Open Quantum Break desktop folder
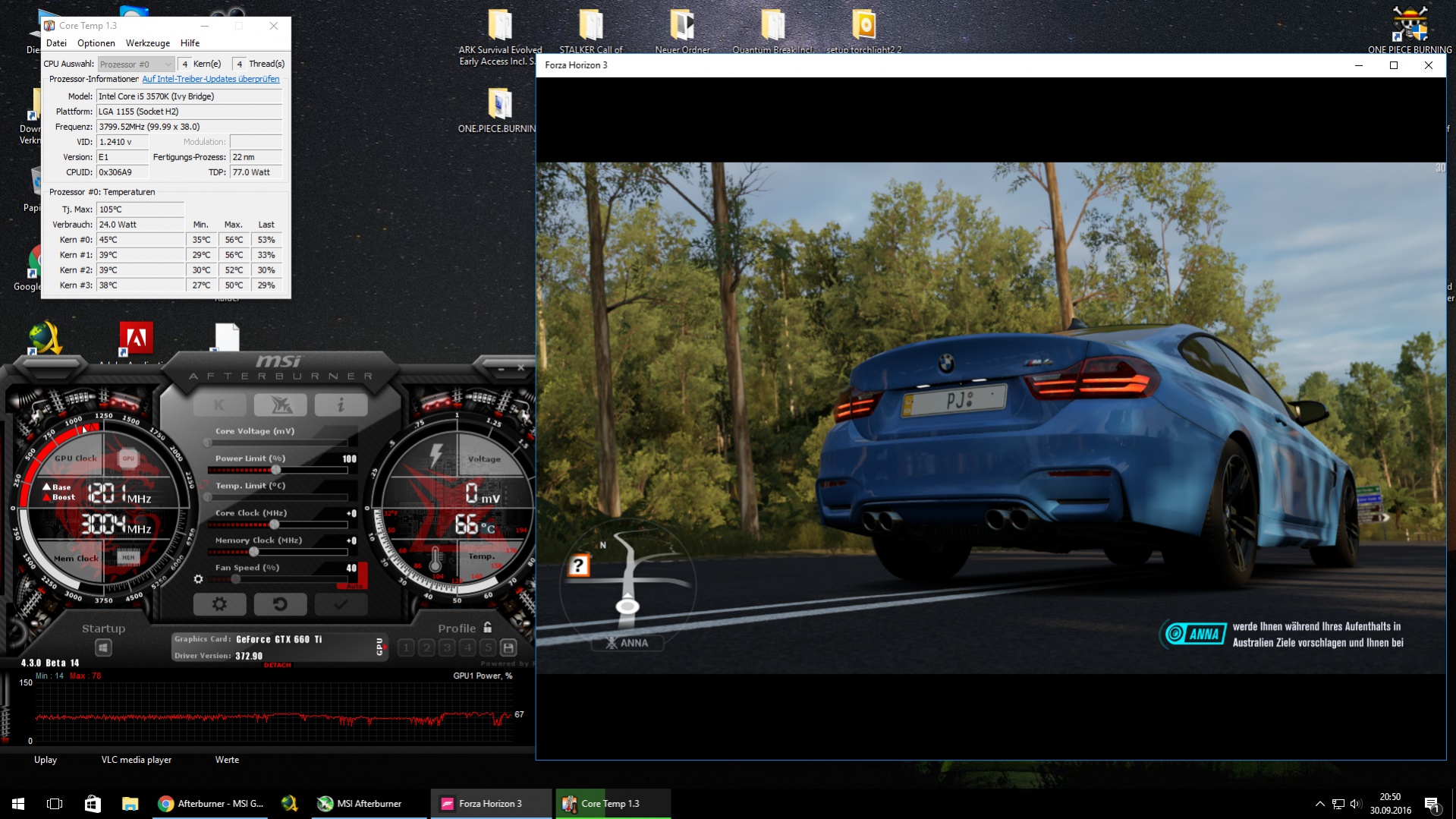Image resolution: width=1456 pixels, height=819 pixels. point(773,32)
